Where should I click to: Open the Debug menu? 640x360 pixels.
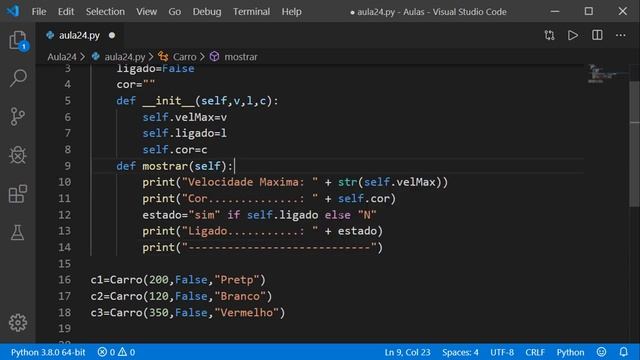(x=207, y=11)
